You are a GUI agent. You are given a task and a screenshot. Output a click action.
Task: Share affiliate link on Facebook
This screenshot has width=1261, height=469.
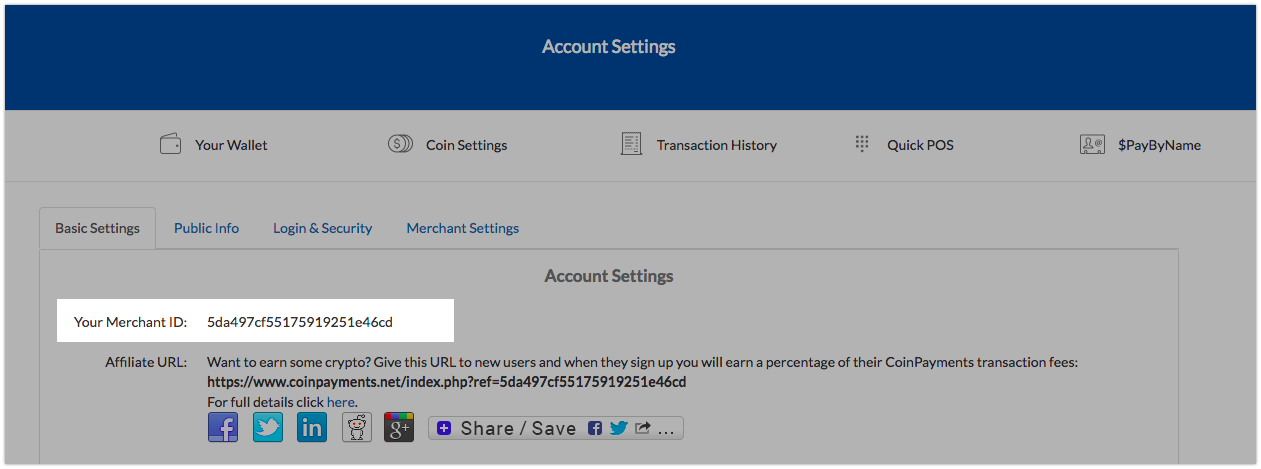[x=223, y=427]
